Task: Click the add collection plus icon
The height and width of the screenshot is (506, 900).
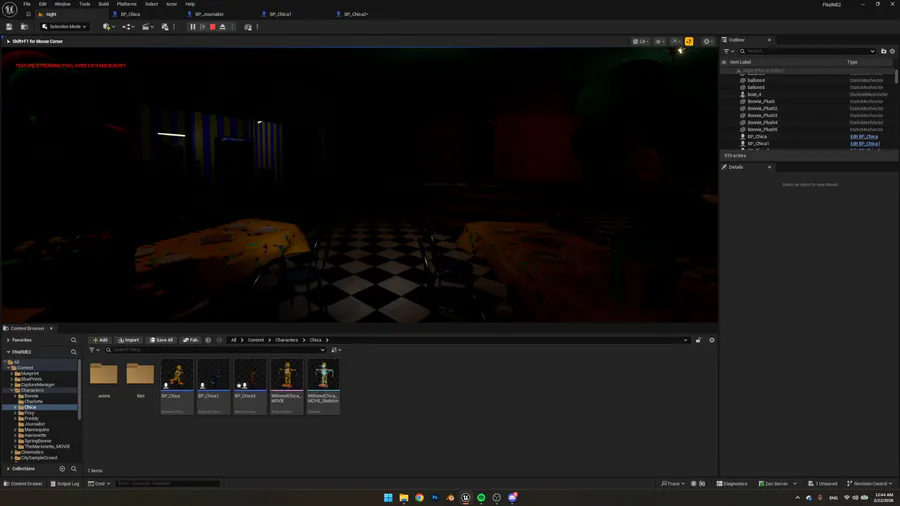Action: [x=62, y=469]
